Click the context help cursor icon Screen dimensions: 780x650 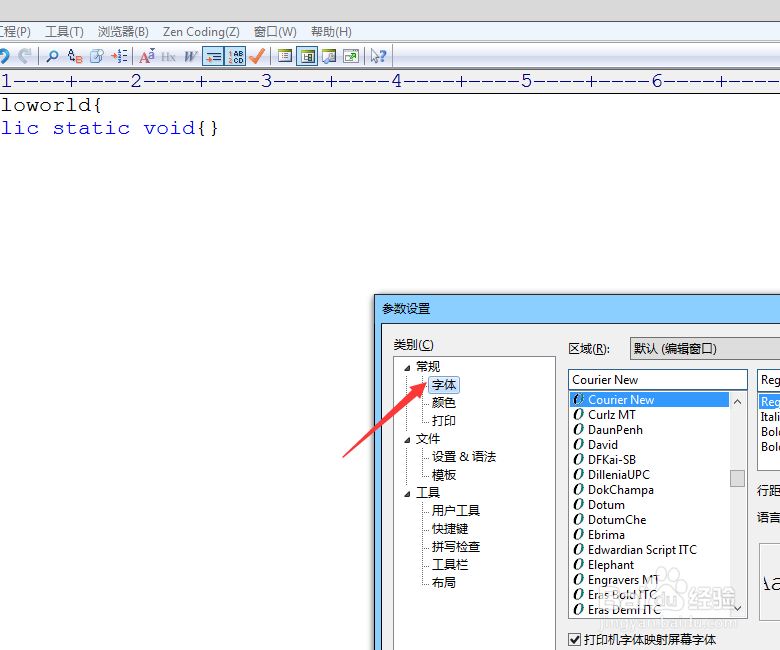coord(378,56)
